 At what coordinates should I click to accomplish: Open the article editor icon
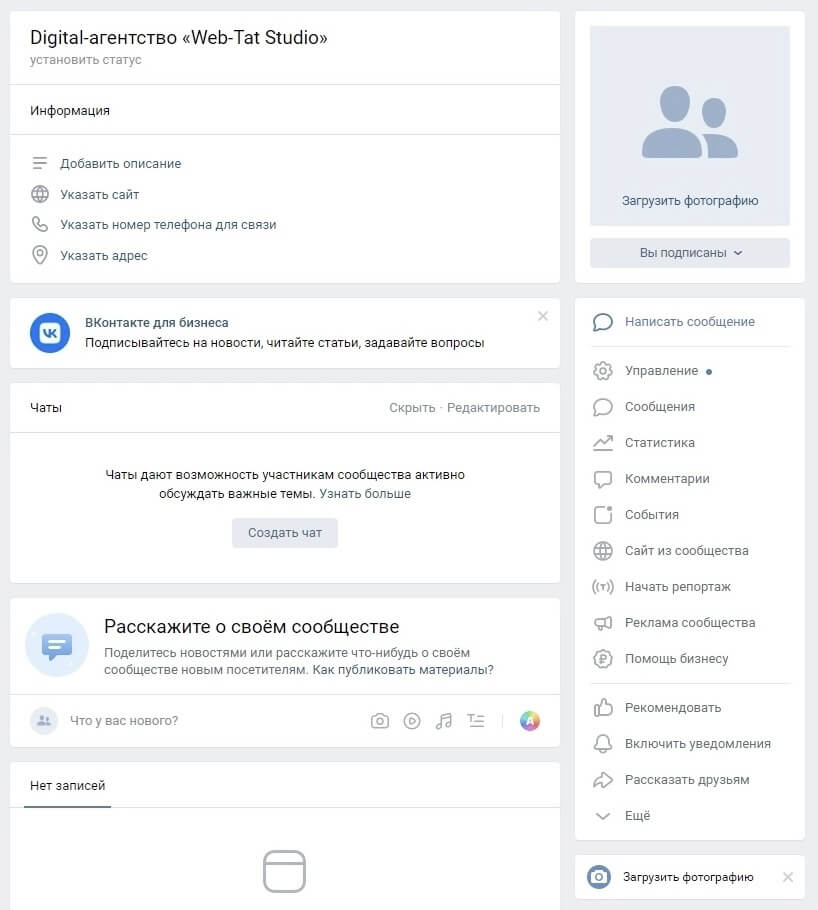pos(476,721)
